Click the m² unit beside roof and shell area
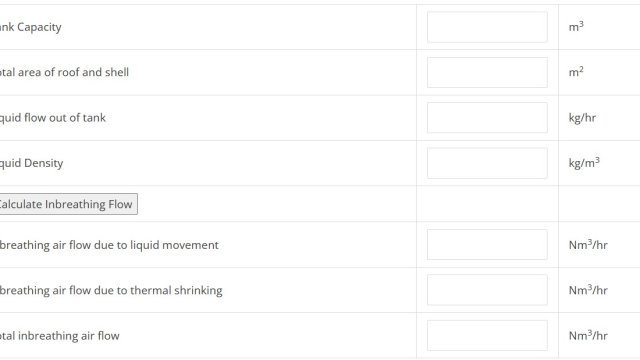 576,72
